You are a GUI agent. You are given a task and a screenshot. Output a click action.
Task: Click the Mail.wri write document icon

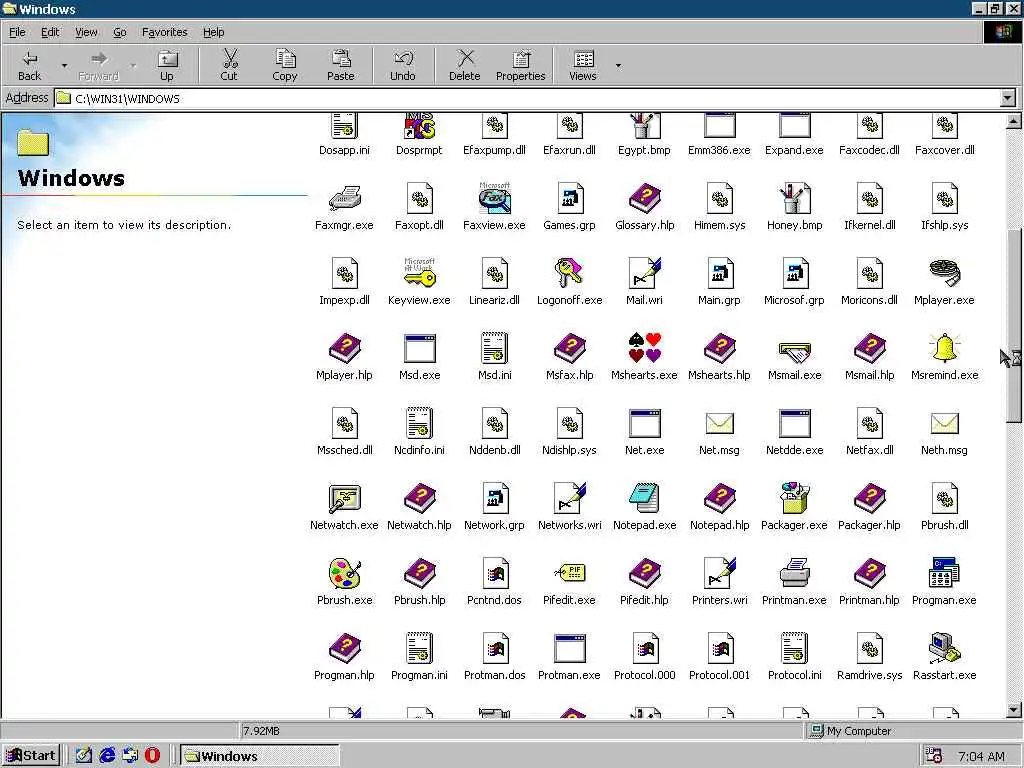645,273
